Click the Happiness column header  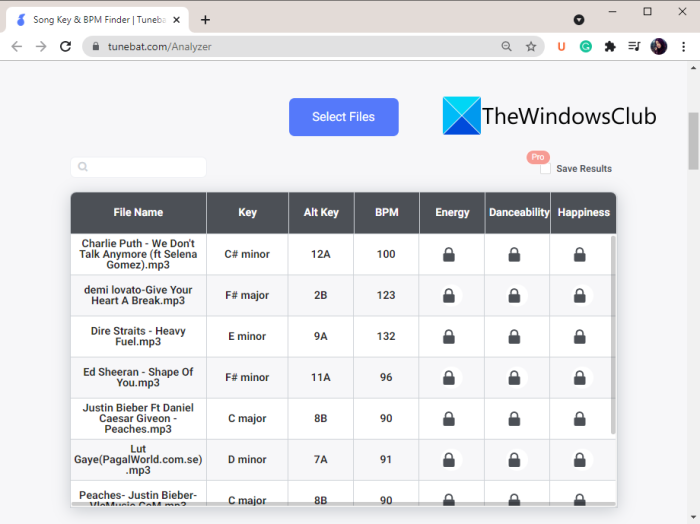click(x=583, y=212)
